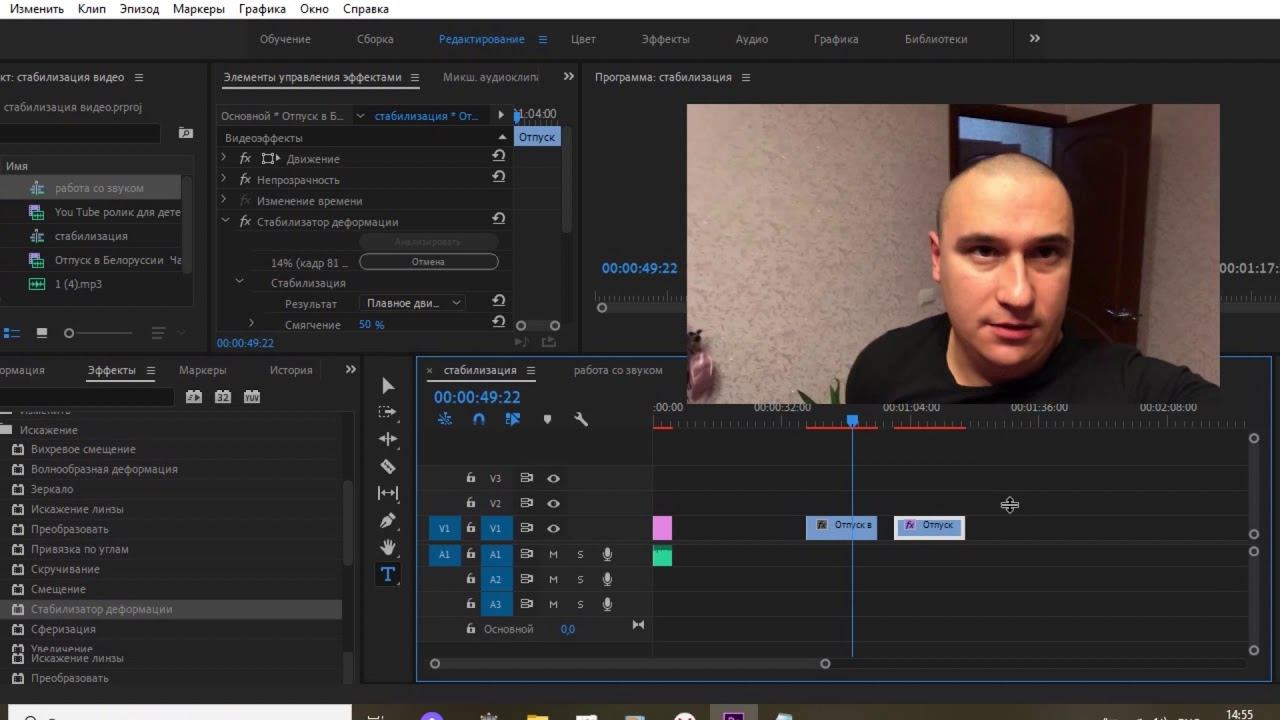Open the Effect Controls panel menu

(x=415, y=78)
